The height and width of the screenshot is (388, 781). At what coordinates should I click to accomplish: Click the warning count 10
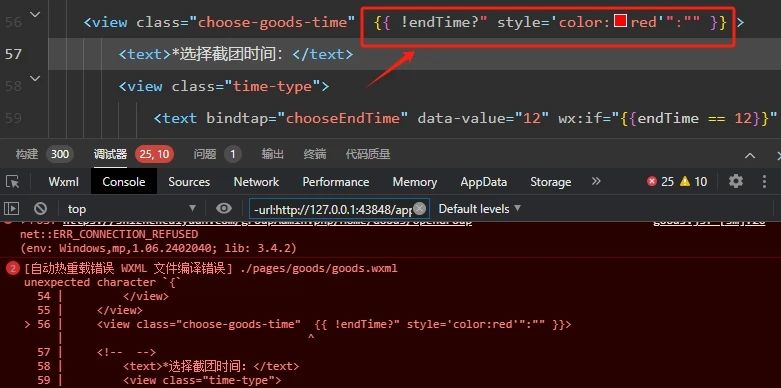click(693, 182)
